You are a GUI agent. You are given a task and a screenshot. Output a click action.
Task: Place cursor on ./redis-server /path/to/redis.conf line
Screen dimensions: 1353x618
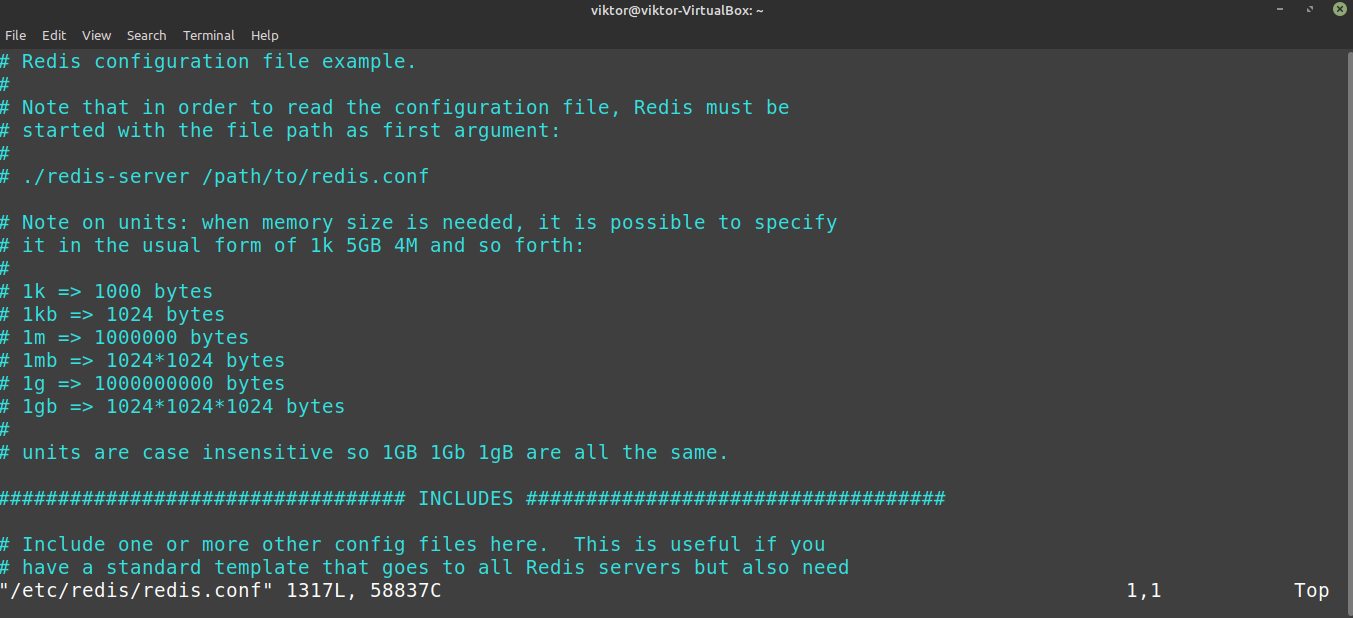pos(215,177)
